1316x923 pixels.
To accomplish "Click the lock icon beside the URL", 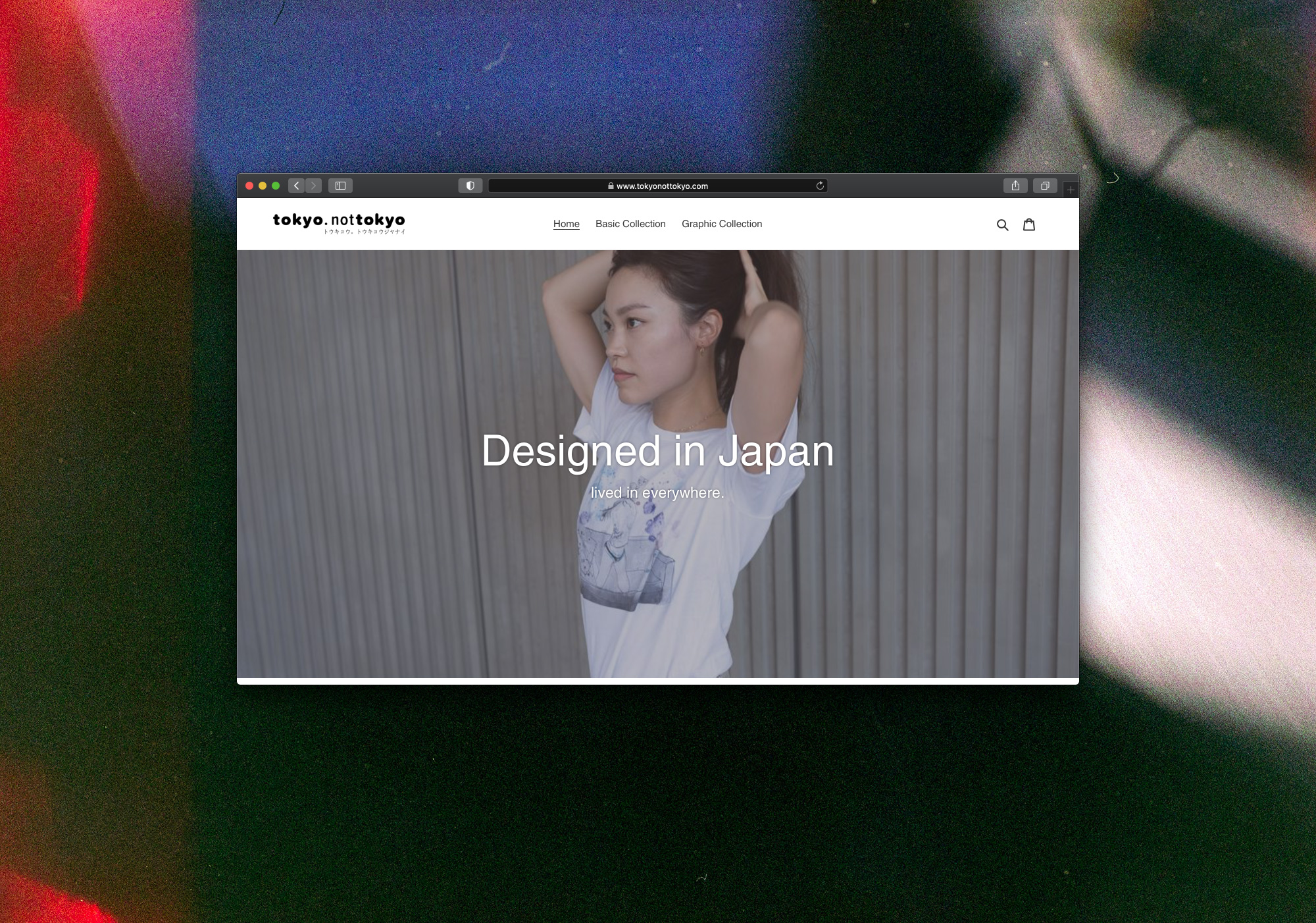I will [x=611, y=186].
